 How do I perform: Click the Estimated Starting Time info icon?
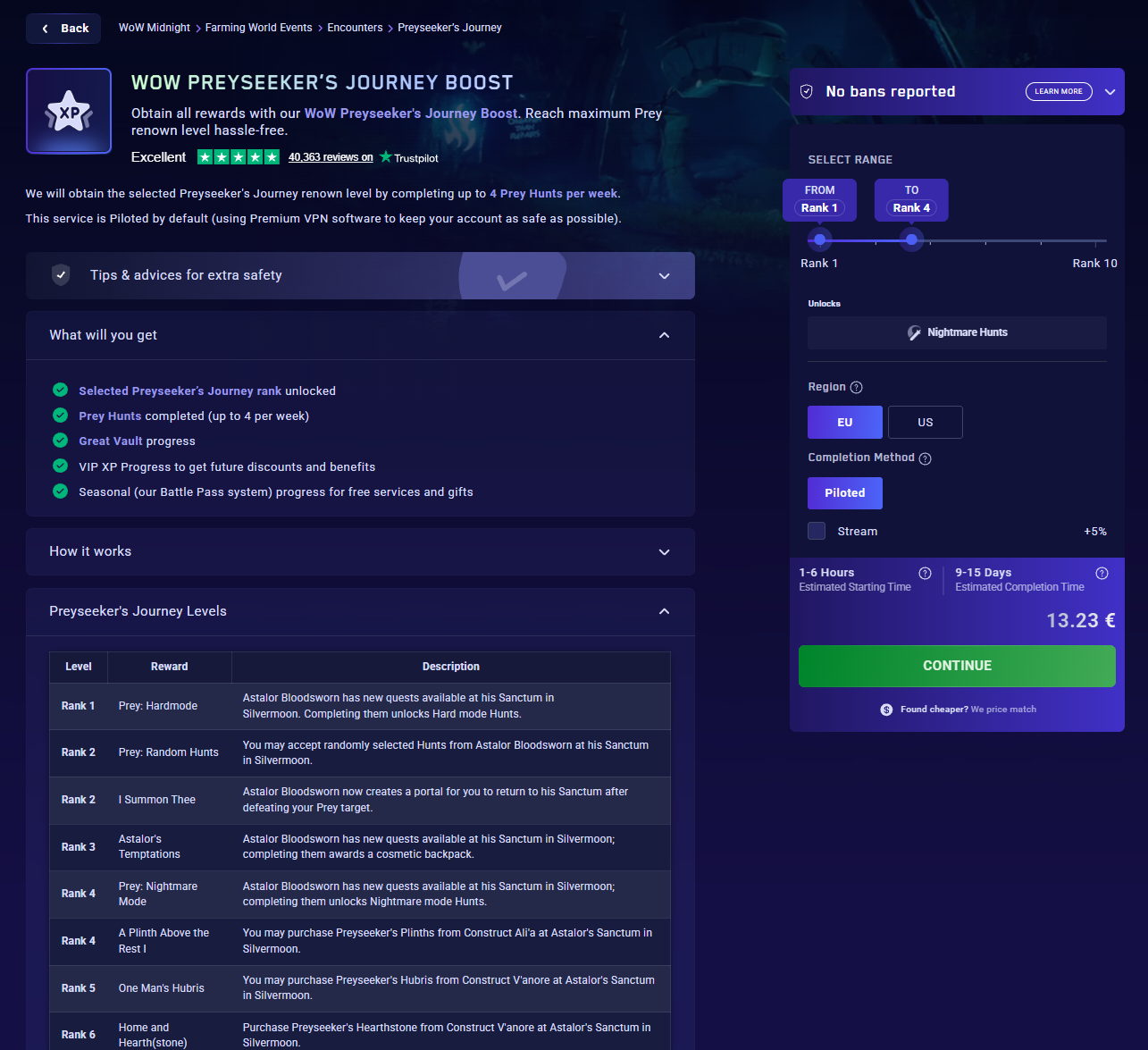point(925,573)
